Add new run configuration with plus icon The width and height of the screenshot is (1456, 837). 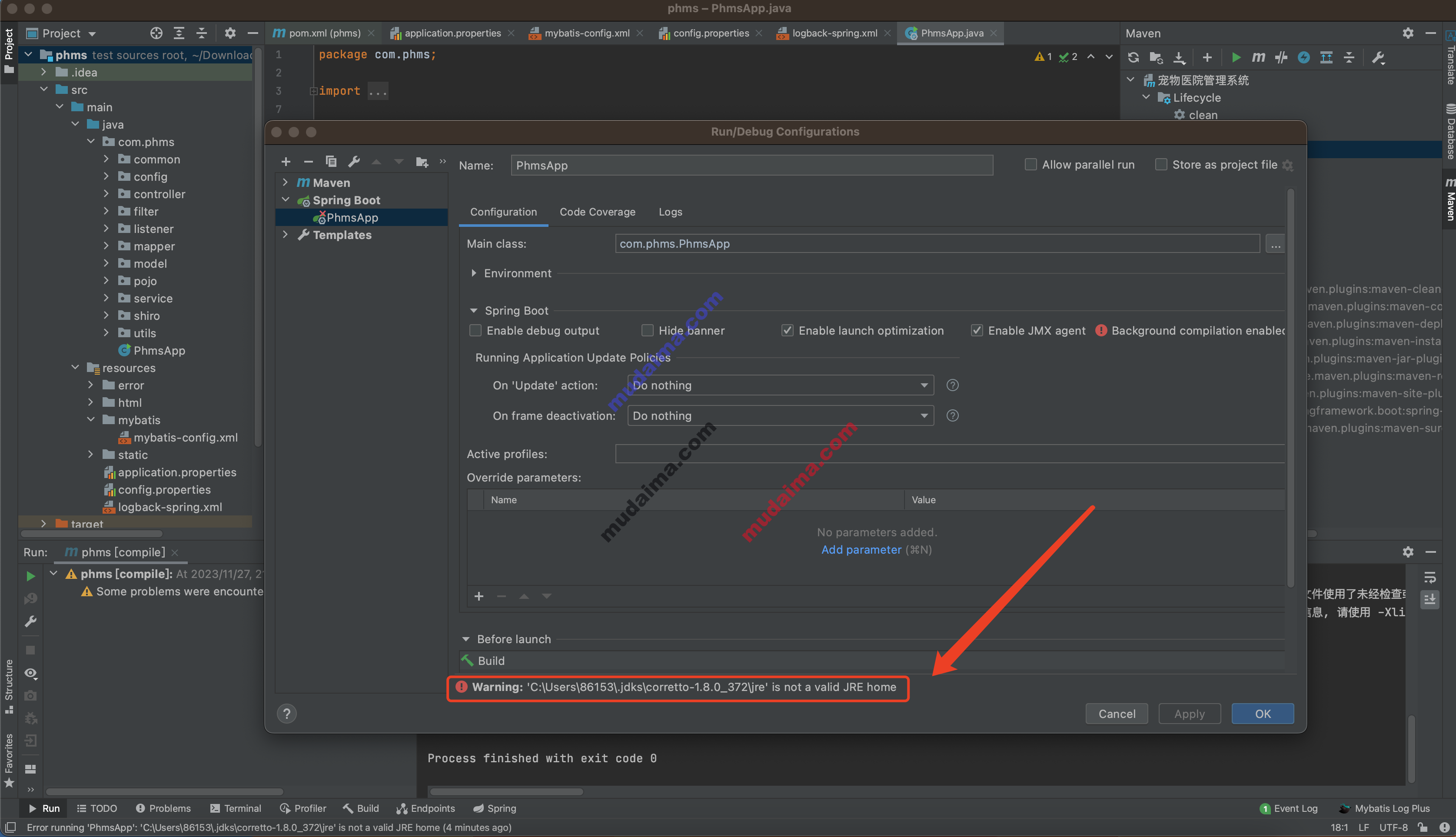286,162
